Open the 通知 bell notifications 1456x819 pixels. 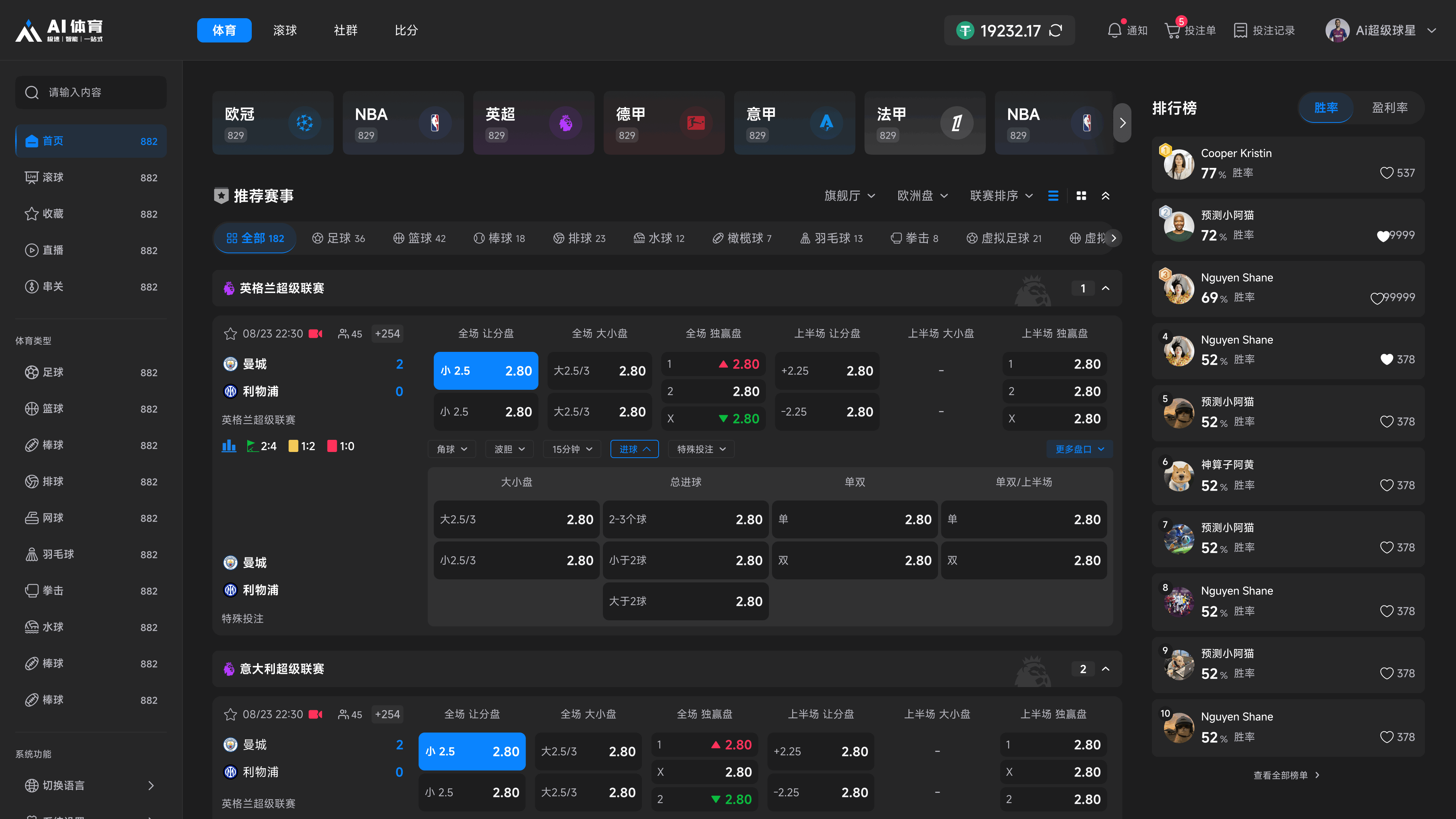point(1127,30)
